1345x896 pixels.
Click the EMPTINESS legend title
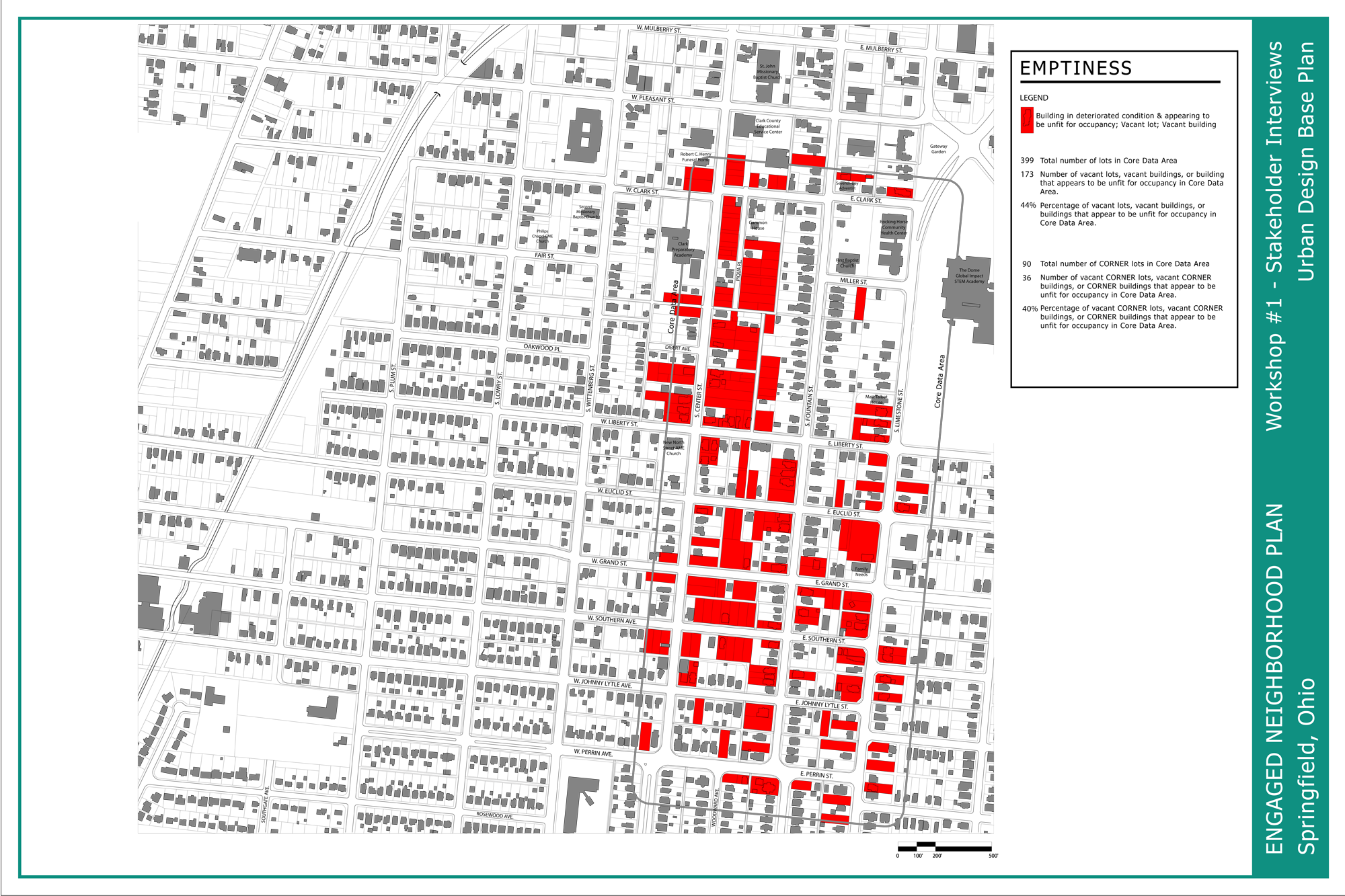[1075, 69]
